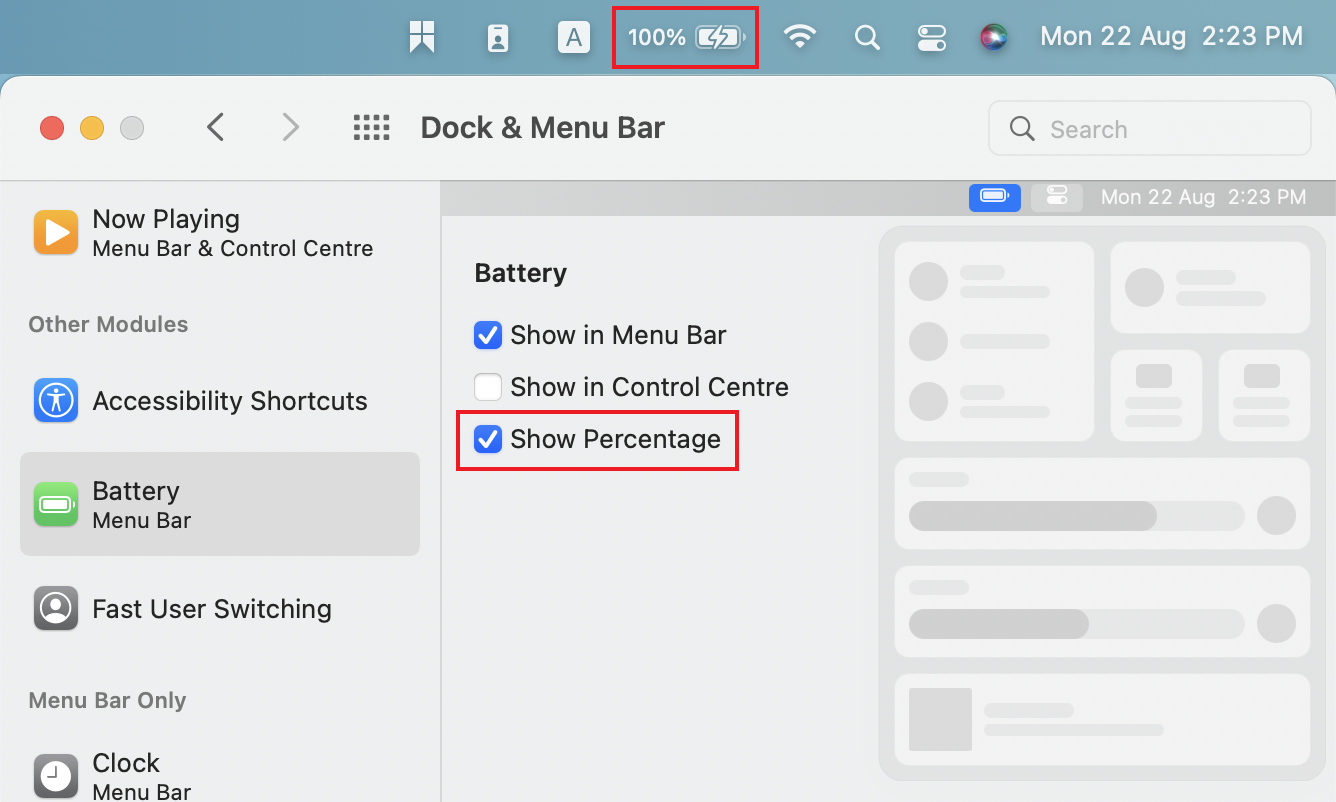Click the bookmark-shaped menu bar icon
Screen dimensions: 1336x802
422,38
